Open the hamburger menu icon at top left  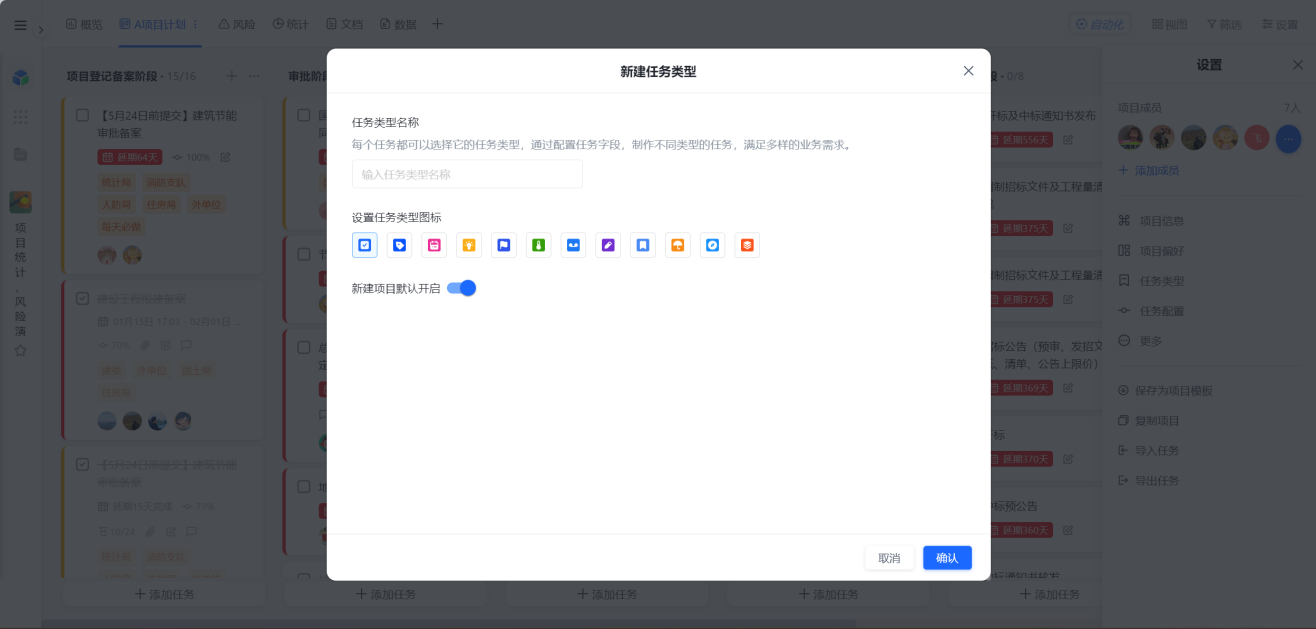20,25
